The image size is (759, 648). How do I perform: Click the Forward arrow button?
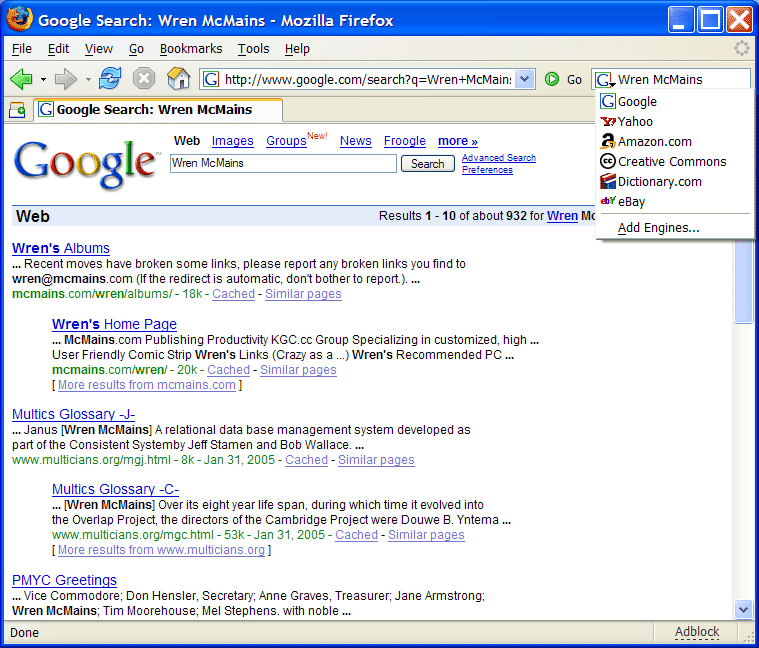[66, 79]
